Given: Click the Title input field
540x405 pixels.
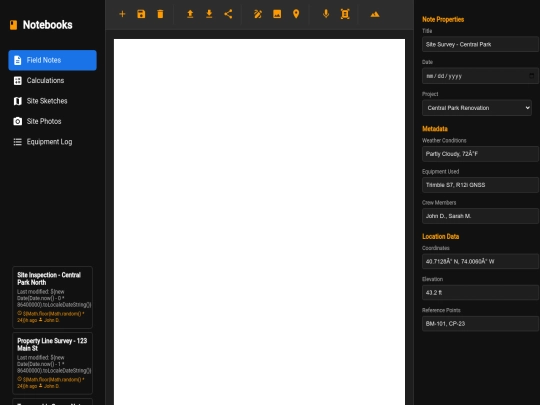Looking at the screenshot, I should (480, 44).
